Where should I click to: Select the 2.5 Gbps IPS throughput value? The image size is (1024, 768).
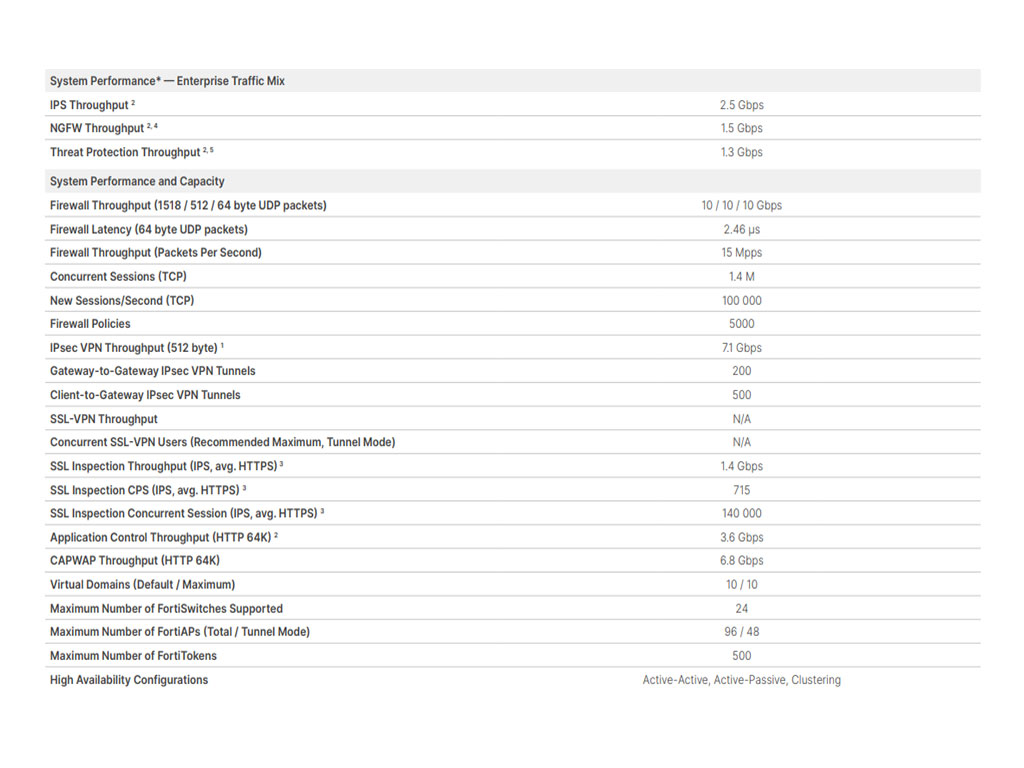741,105
